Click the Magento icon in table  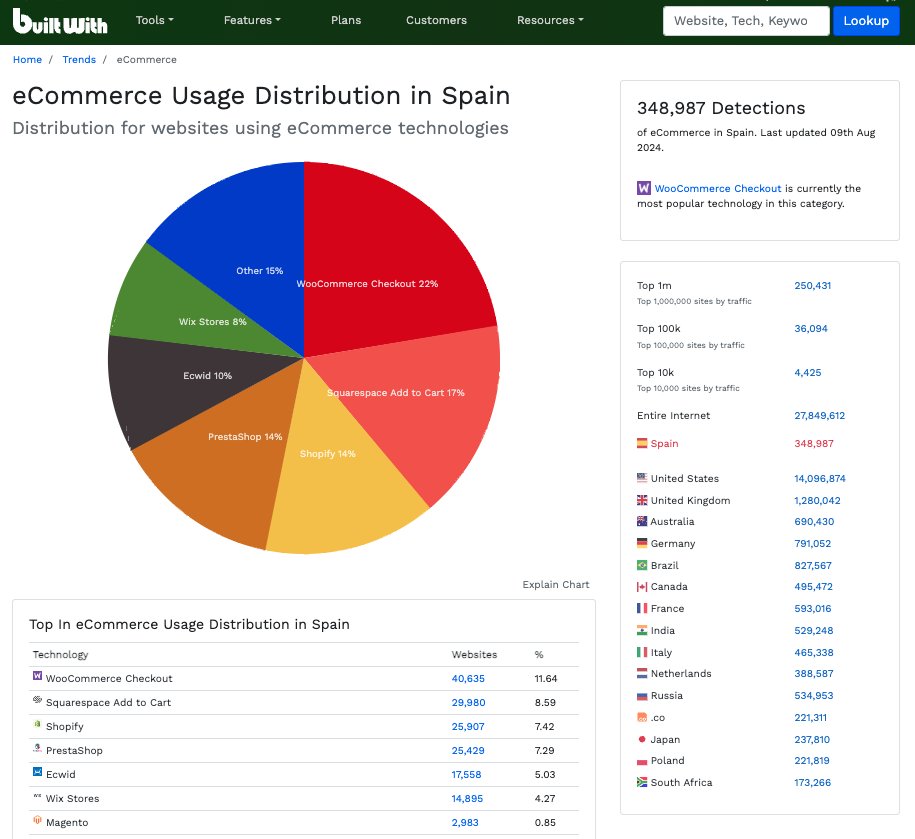pyautogui.click(x=37, y=819)
